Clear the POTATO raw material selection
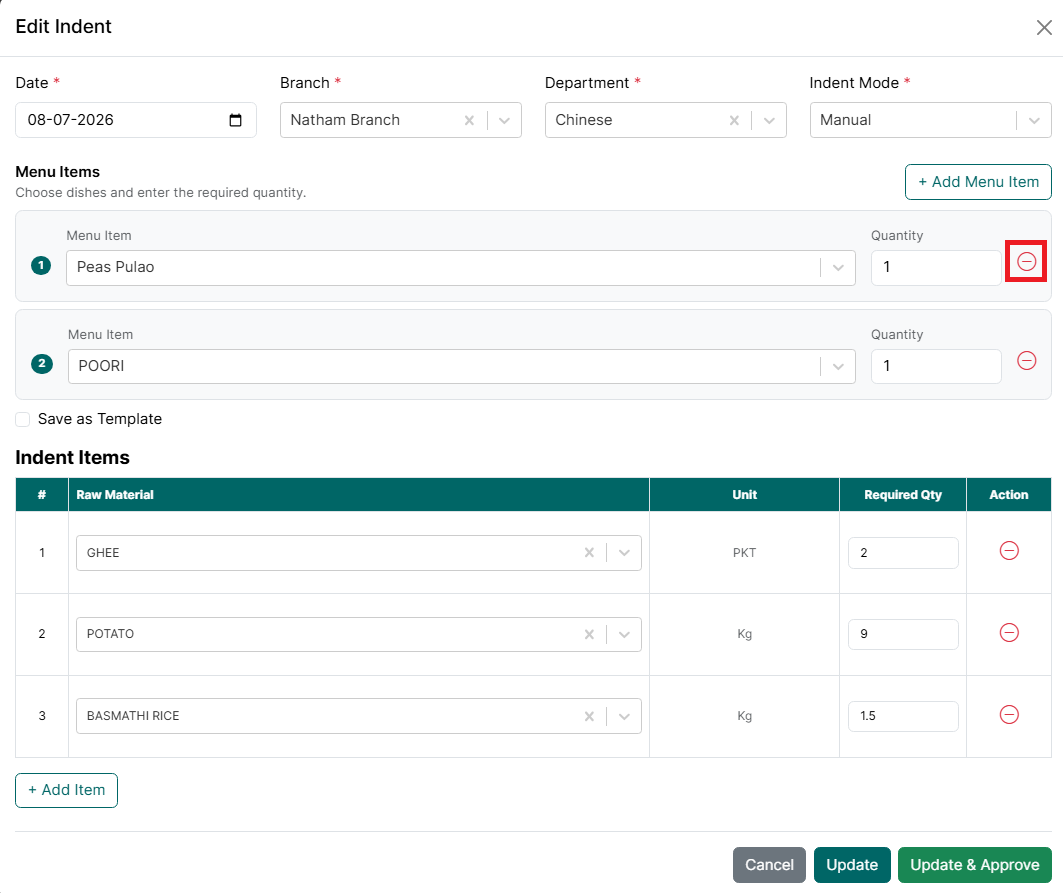This screenshot has height=893, width=1063. coord(589,635)
